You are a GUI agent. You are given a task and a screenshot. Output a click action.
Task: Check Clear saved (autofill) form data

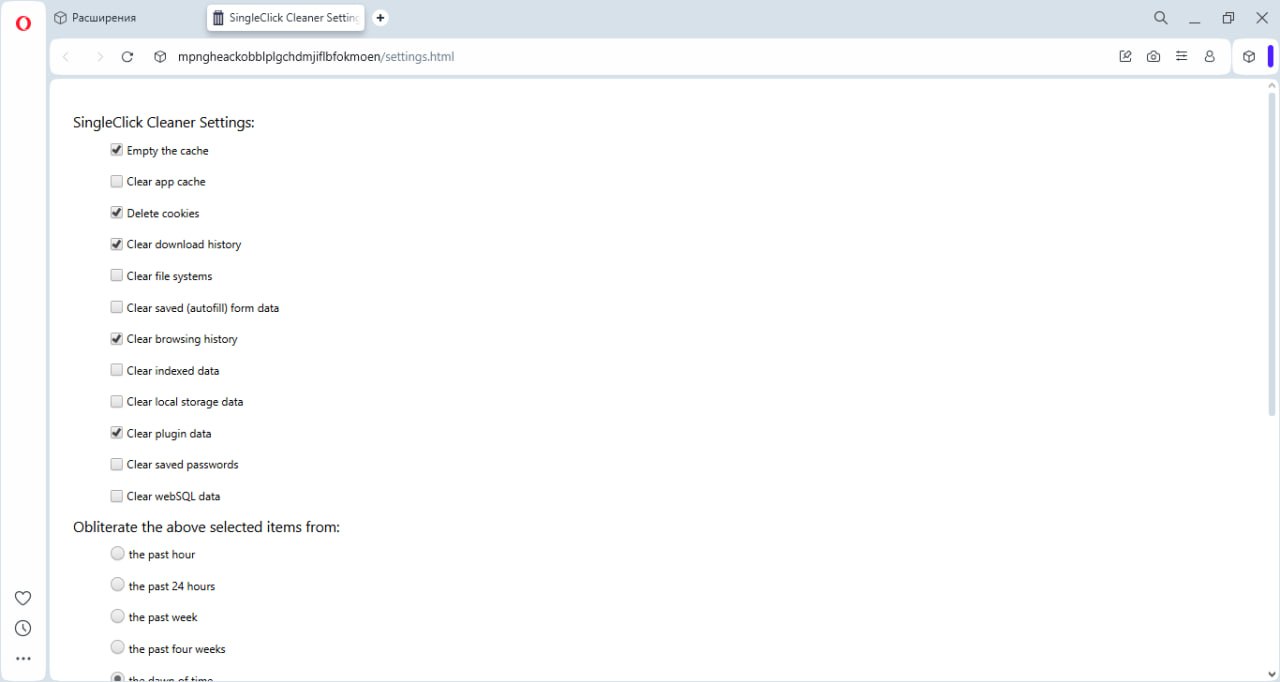(x=117, y=307)
